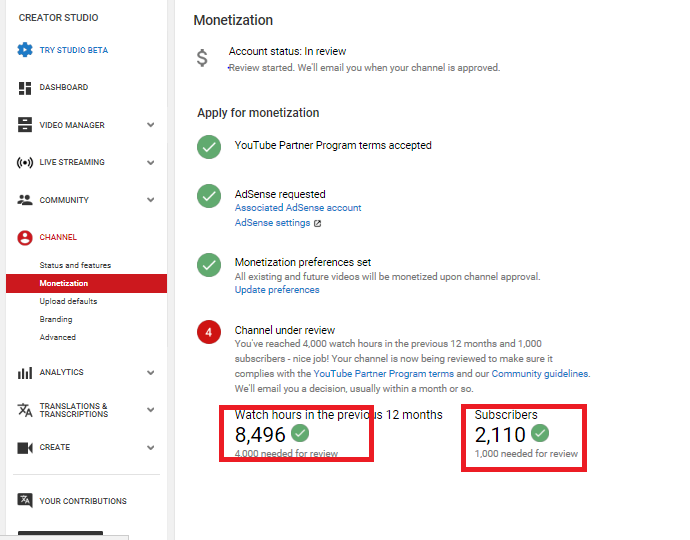690x540 pixels.
Task: Expand the Live Streaming chevron
Action: pyautogui.click(x=150, y=163)
